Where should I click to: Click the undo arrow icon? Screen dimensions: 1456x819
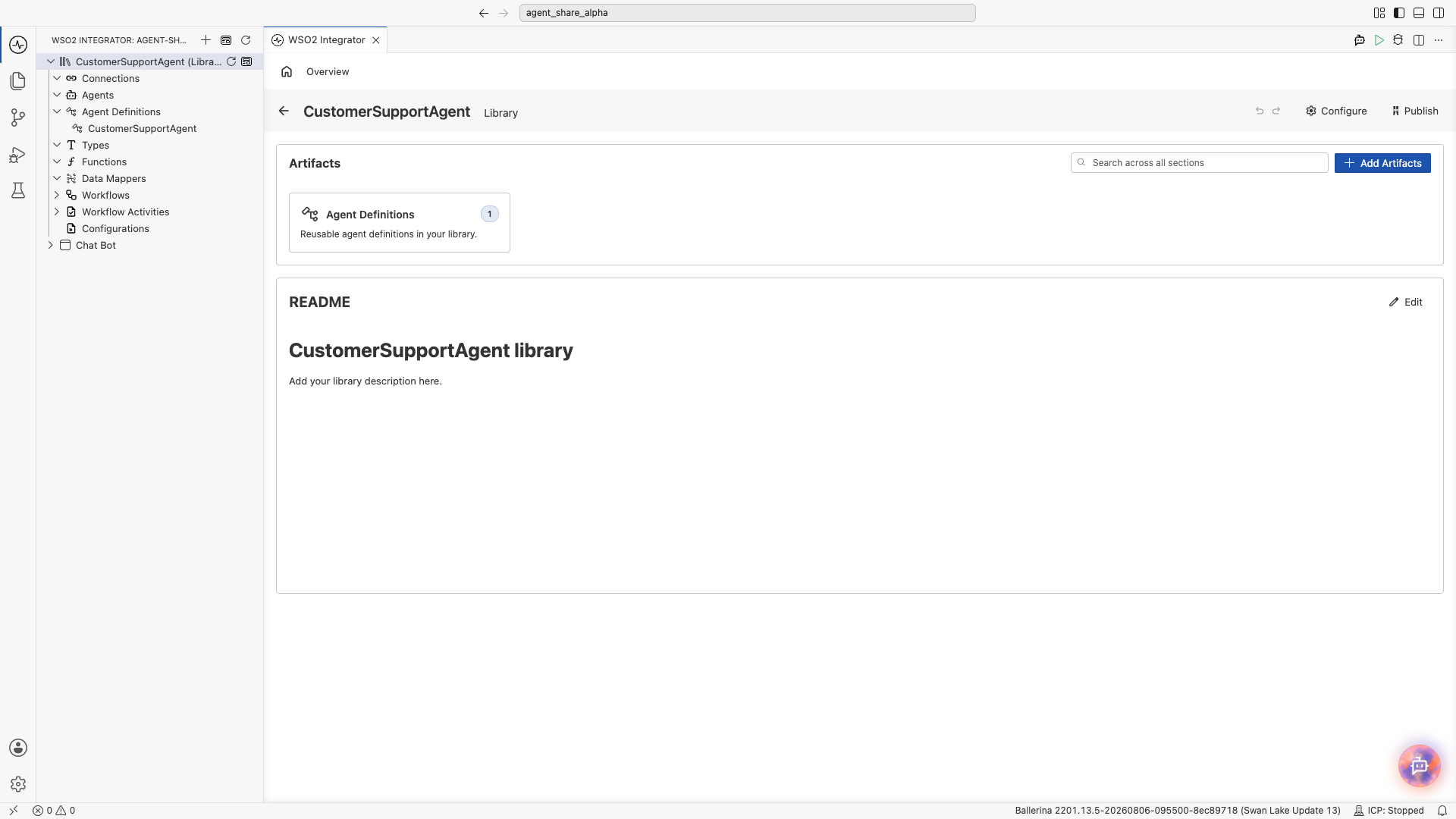point(1260,111)
